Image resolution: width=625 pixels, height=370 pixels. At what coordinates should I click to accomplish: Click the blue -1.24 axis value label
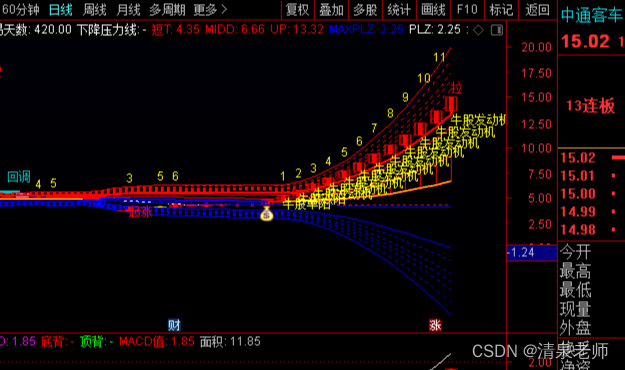coord(531,252)
